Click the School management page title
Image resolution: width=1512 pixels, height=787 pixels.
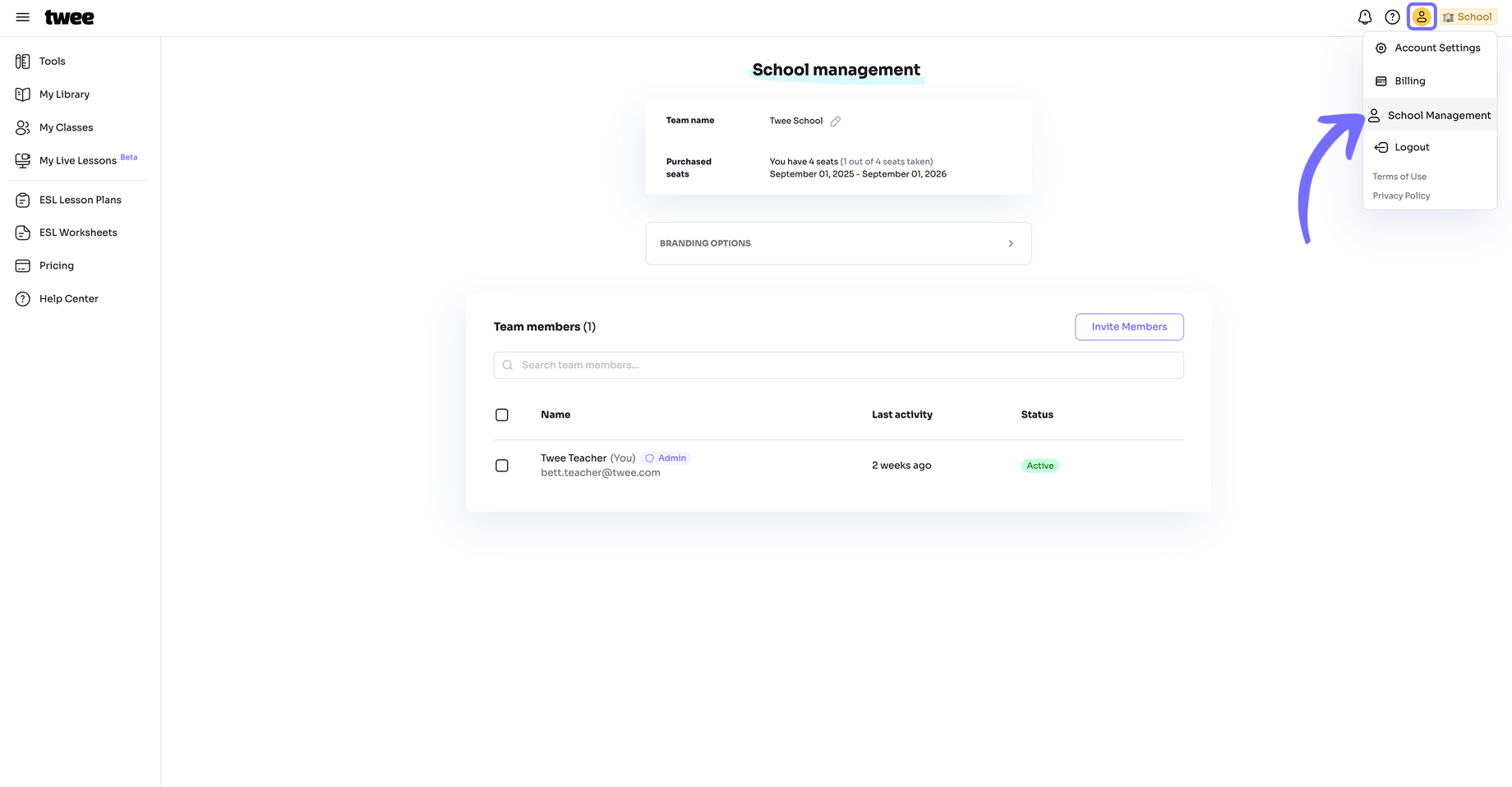pyautogui.click(x=837, y=71)
